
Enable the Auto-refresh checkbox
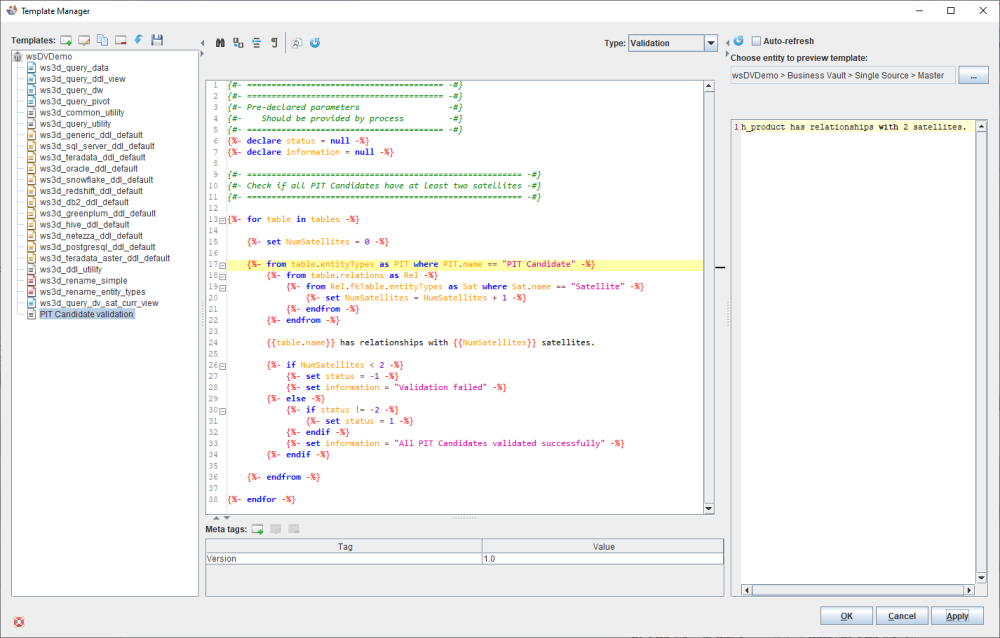(x=756, y=41)
